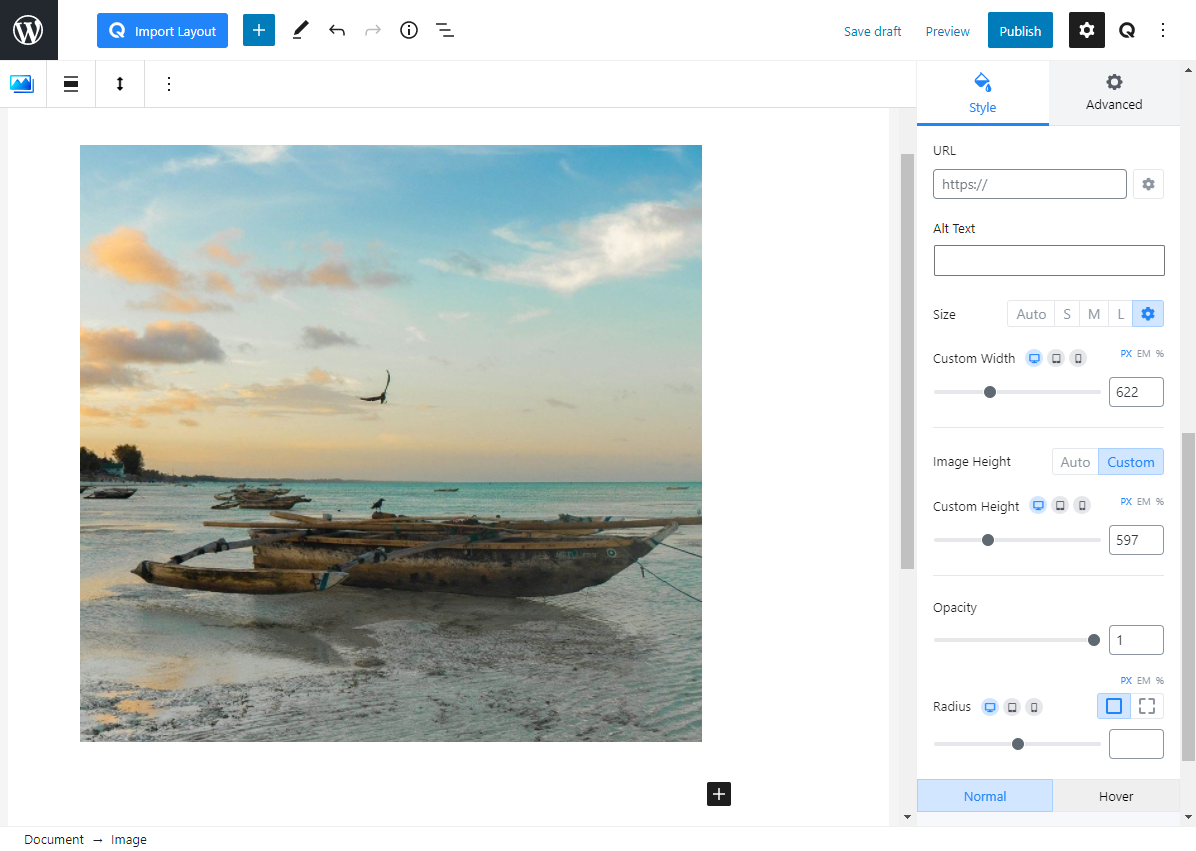The width and height of the screenshot is (1196, 851).
Task: Click the vertical move arrows icon
Action: coord(120,84)
